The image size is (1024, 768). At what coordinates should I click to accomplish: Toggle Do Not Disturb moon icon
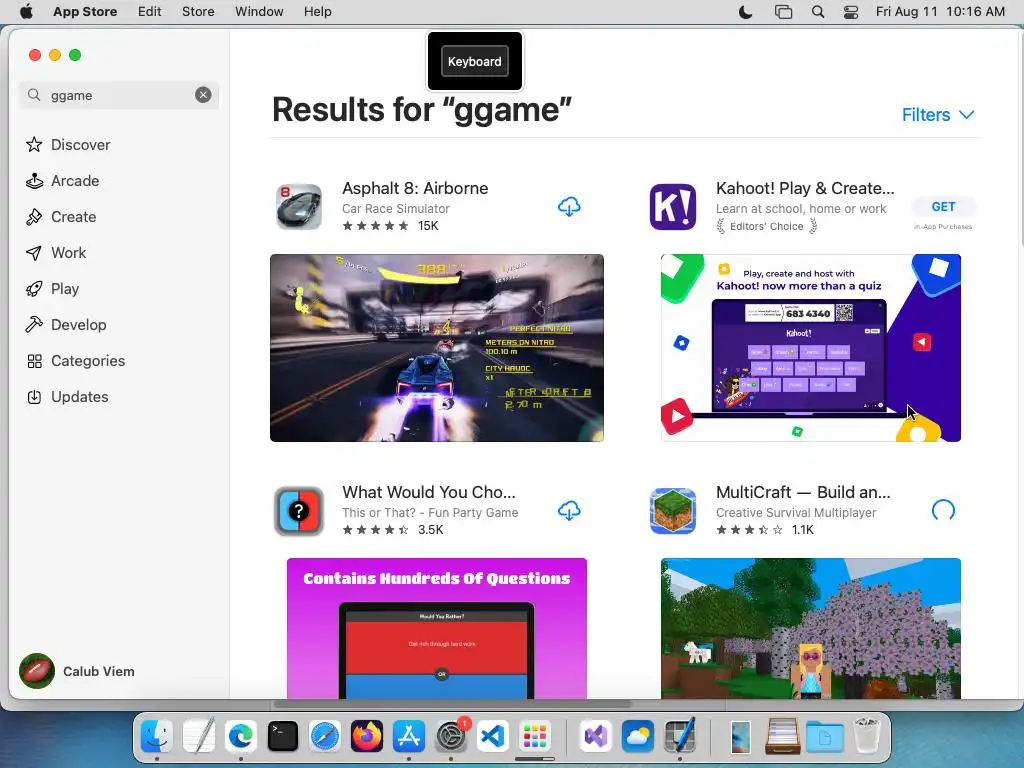point(745,12)
